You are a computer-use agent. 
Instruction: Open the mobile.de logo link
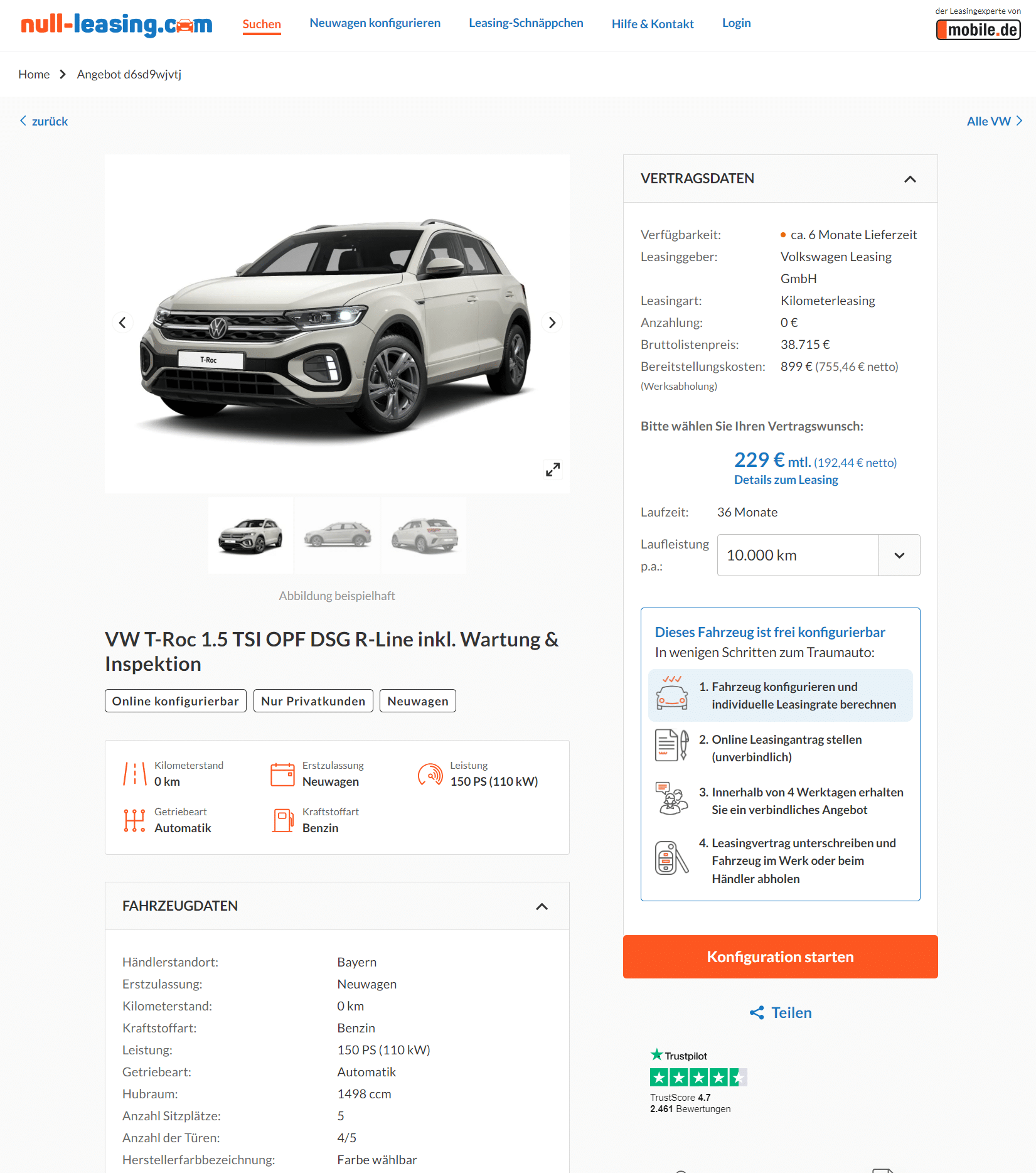(978, 29)
